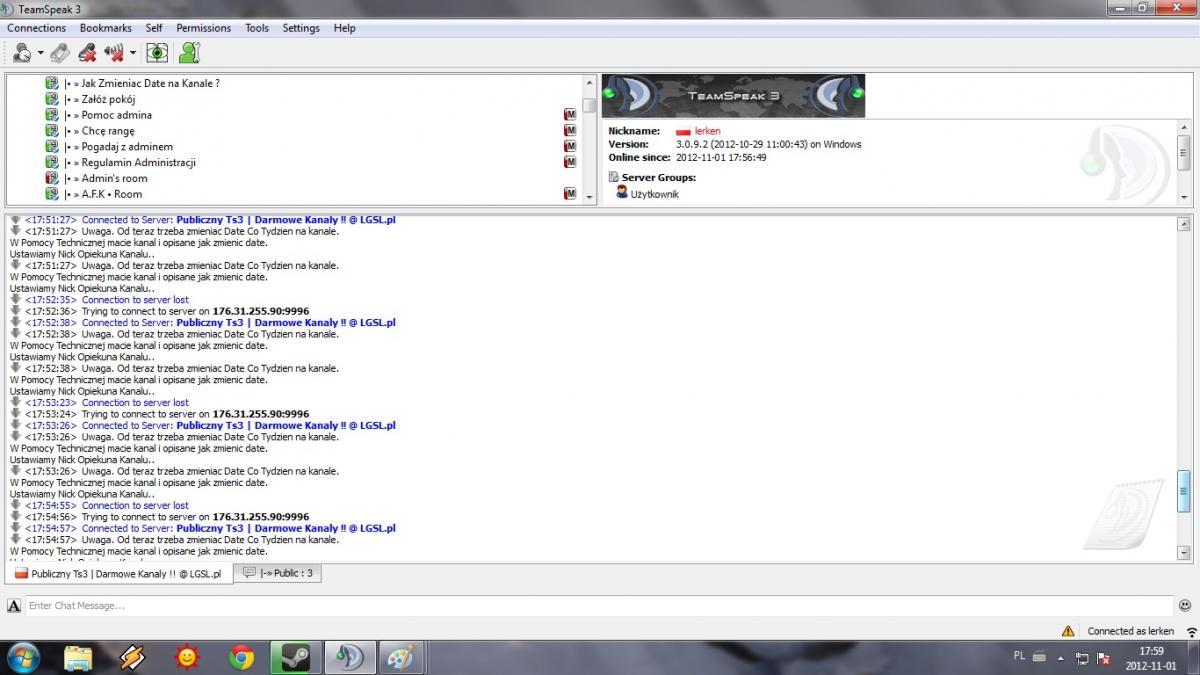Open Windows Explorer from the taskbar

(x=79, y=658)
